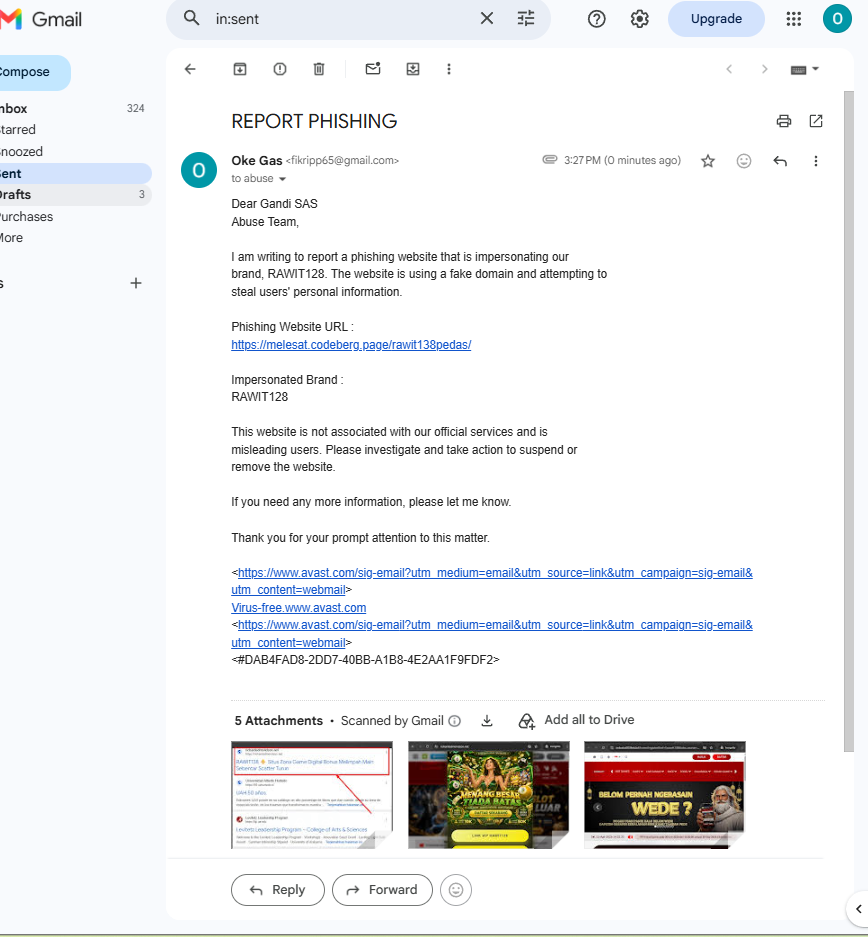Add an emoji reaction beside the star
The image size is (868, 937).
(744, 161)
